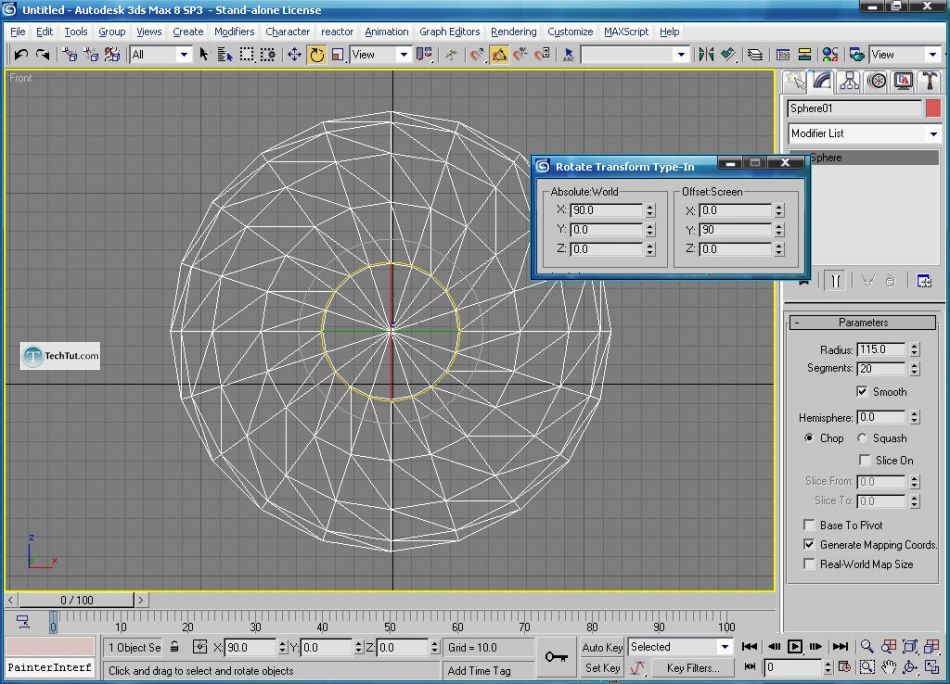The height and width of the screenshot is (684, 950).
Task: Open the named selection sets dropdown
Action: tap(681, 55)
